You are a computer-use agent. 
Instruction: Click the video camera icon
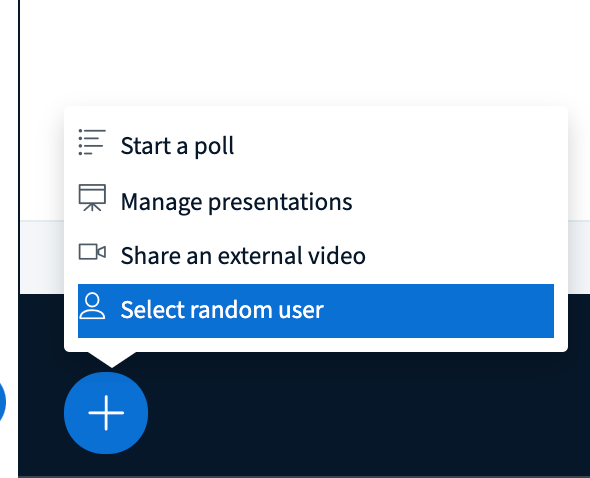[x=92, y=252]
